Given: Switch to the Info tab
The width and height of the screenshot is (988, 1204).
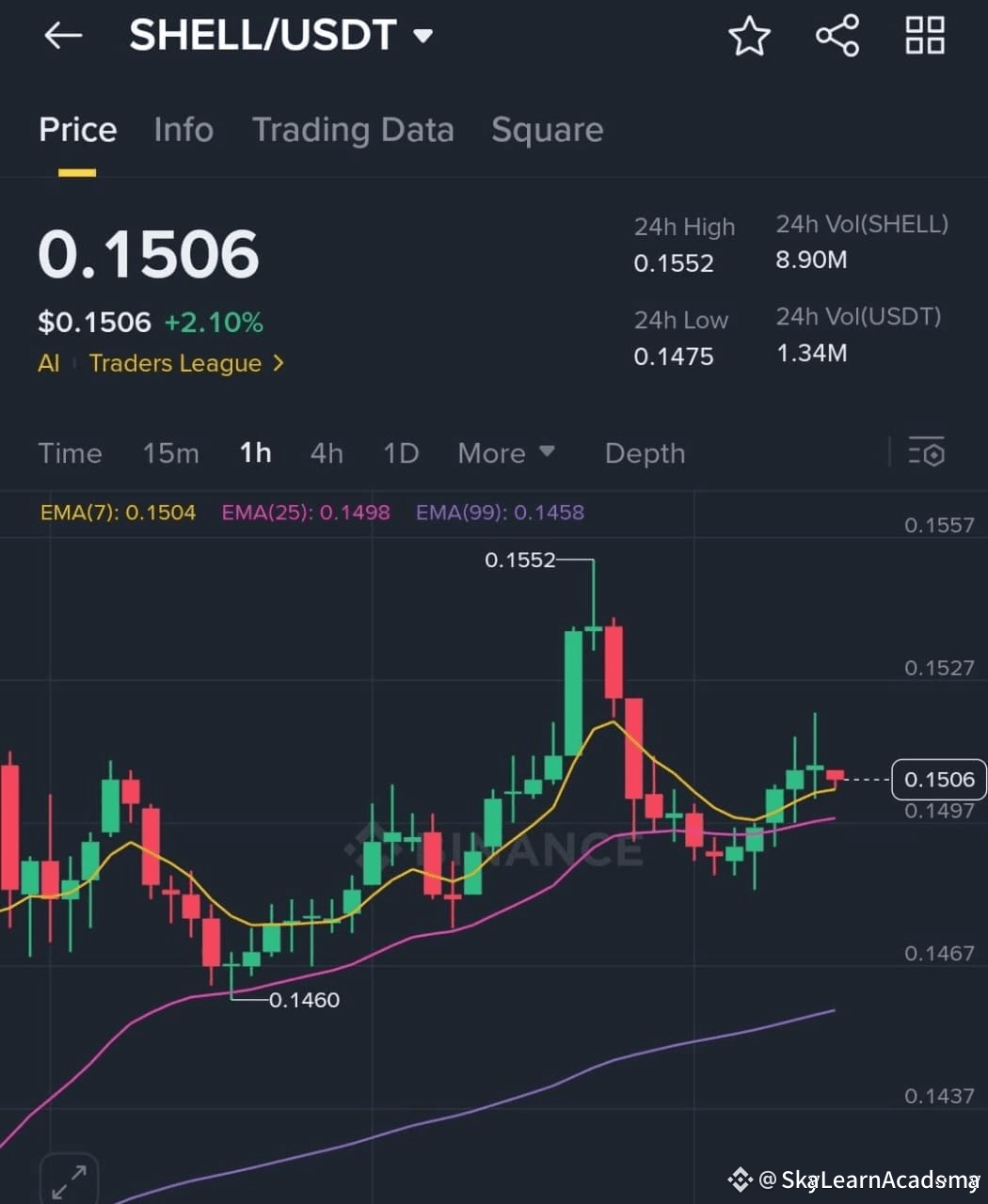Looking at the screenshot, I should point(183,130).
